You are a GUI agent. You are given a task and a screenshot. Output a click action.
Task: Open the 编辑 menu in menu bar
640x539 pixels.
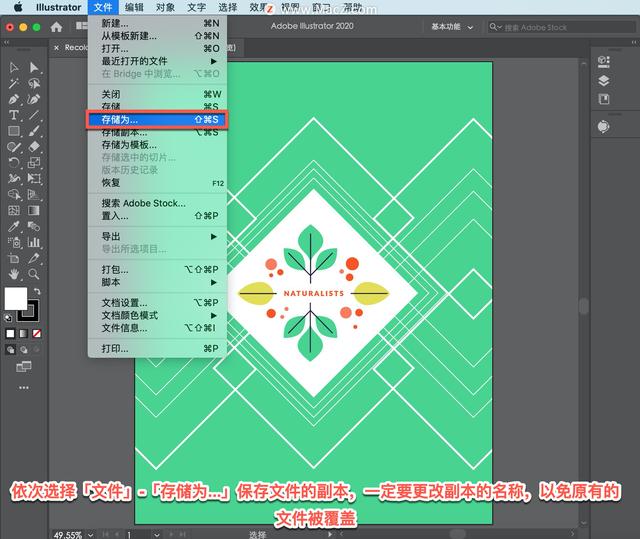click(x=134, y=7)
